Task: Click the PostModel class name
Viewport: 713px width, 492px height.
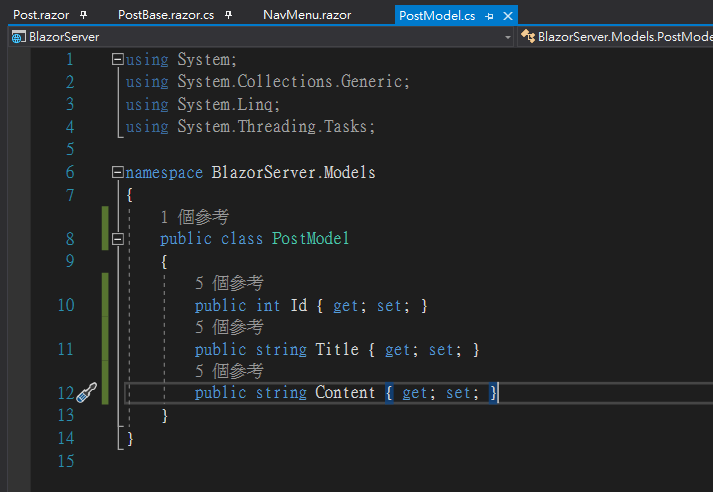Action: click(x=311, y=239)
